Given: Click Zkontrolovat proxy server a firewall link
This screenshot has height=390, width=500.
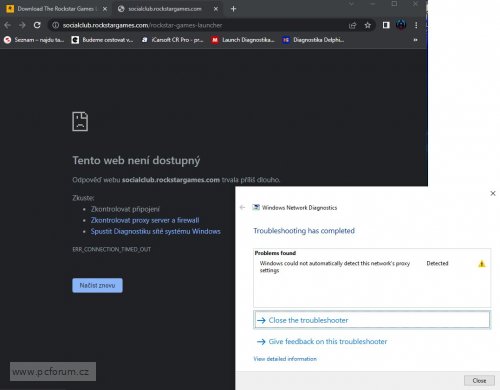Looking at the screenshot, I should coord(145,220).
